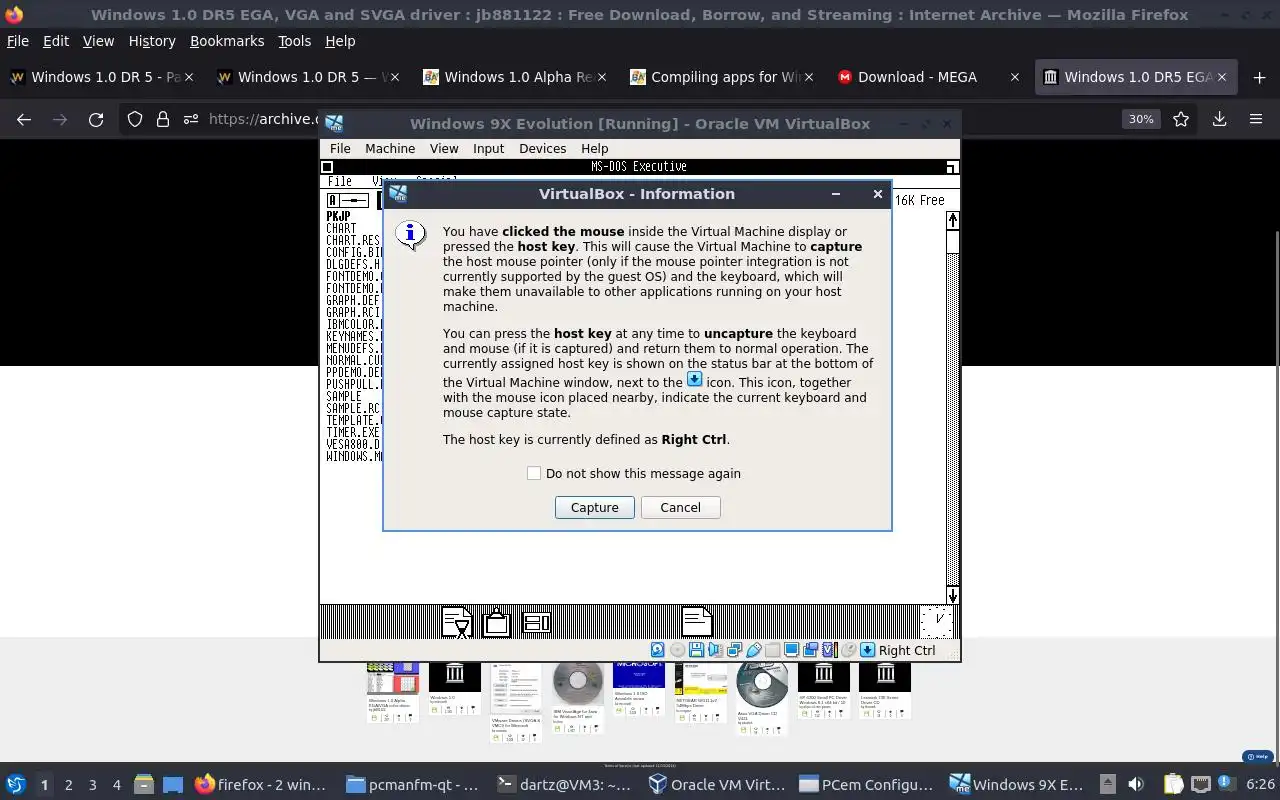The height and width of the screenshot is (800, 1280).
Task: Click the minimized window-layout icon in guest
Action: tap(537, 622)
